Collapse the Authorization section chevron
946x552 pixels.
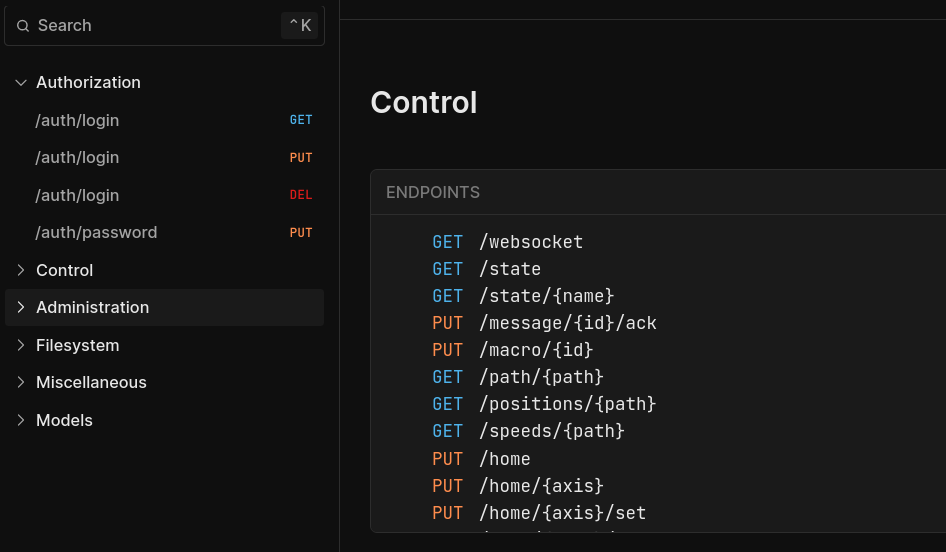tap(21, 83)
